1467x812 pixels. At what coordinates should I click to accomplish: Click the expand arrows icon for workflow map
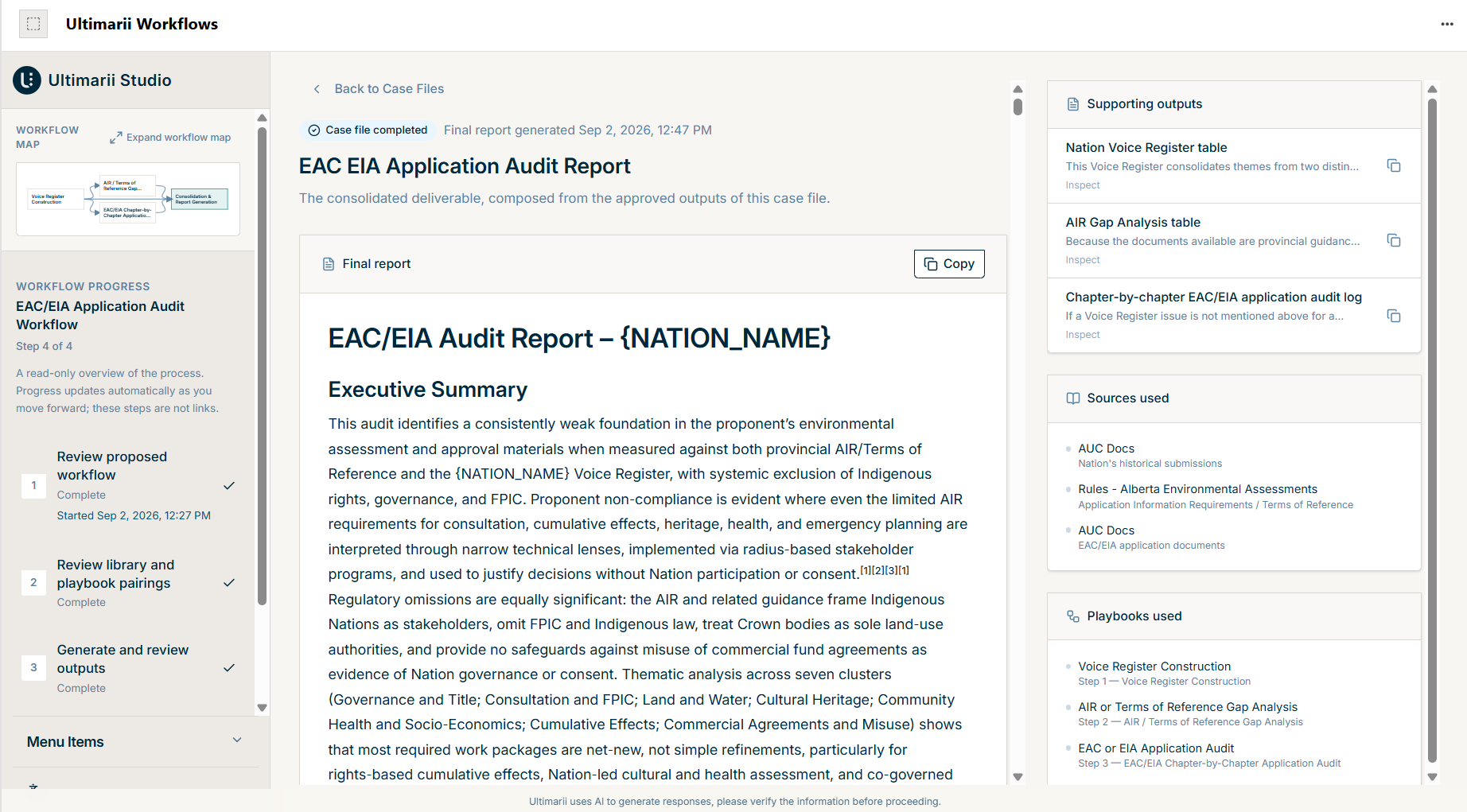pos(116,138)
